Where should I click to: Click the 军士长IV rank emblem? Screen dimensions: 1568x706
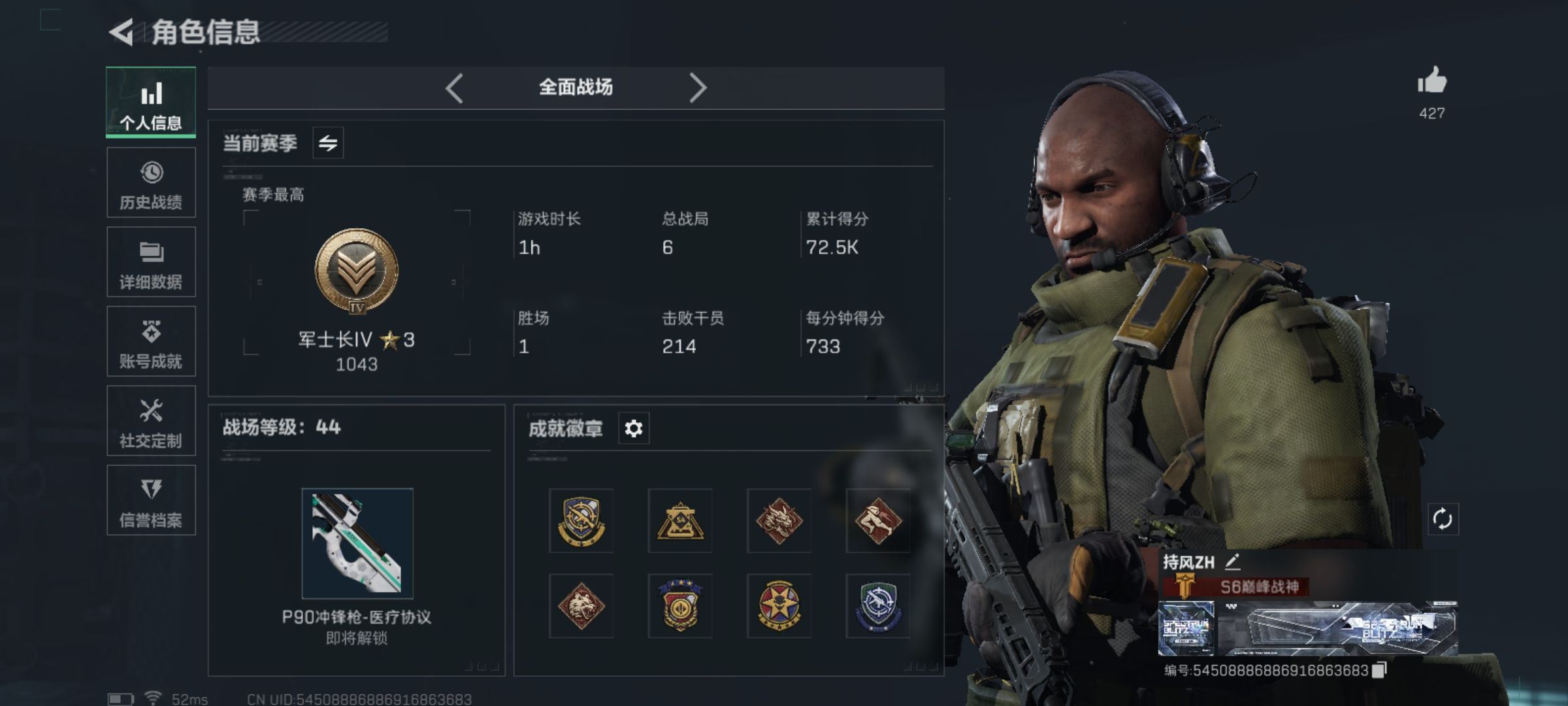[357, 271]
